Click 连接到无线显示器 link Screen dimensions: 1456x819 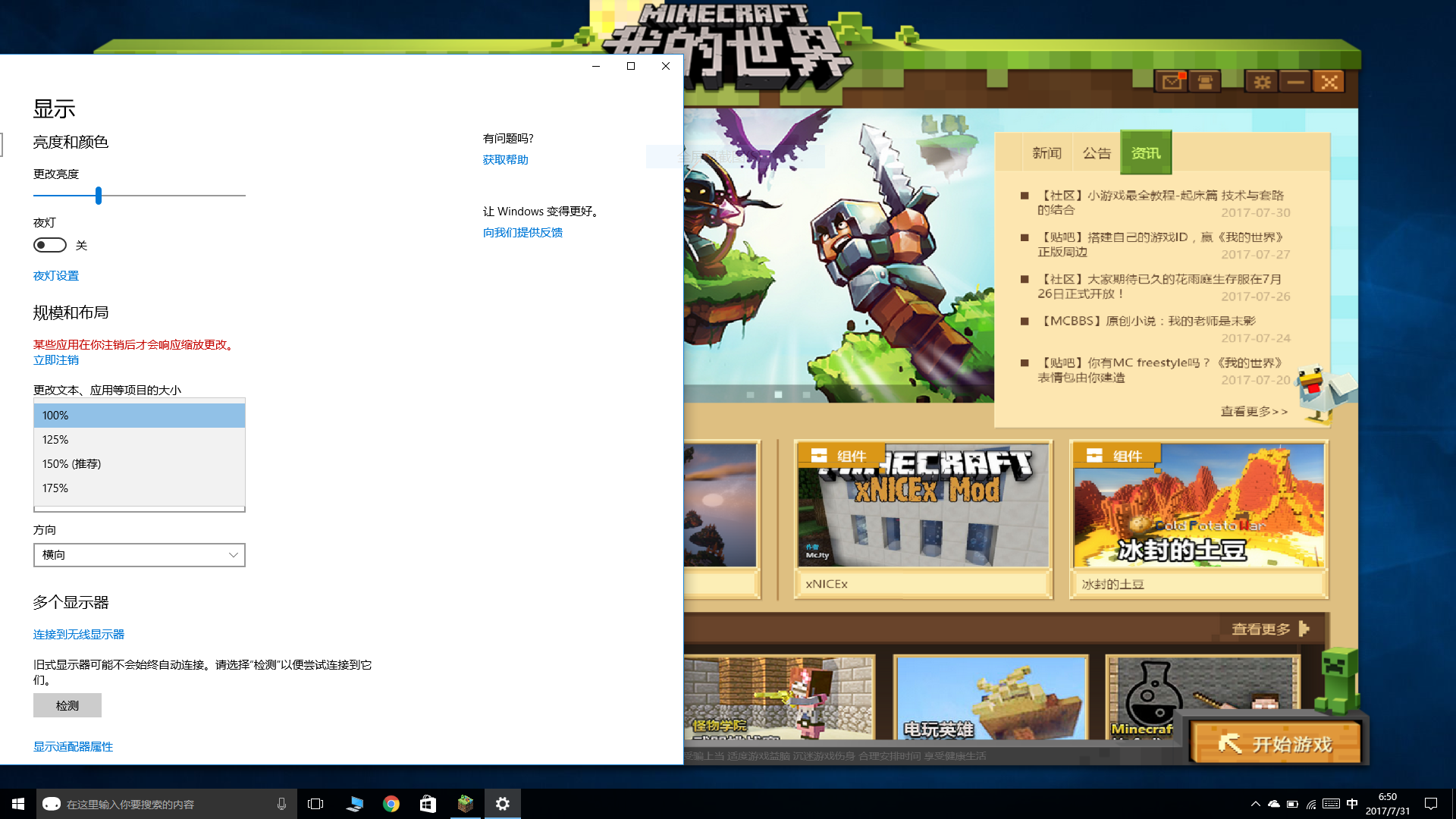coord(79,635)
